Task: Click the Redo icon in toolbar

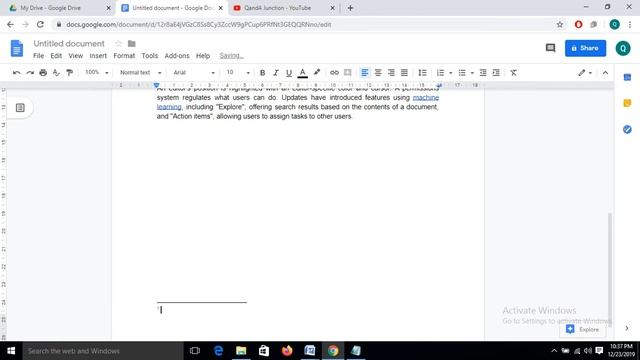Action: tap(30, 73)
